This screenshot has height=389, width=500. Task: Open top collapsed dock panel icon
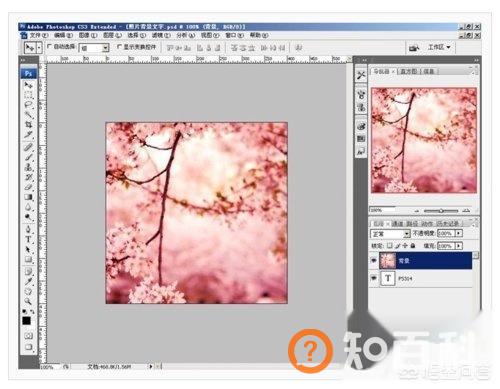click(361, 75)
